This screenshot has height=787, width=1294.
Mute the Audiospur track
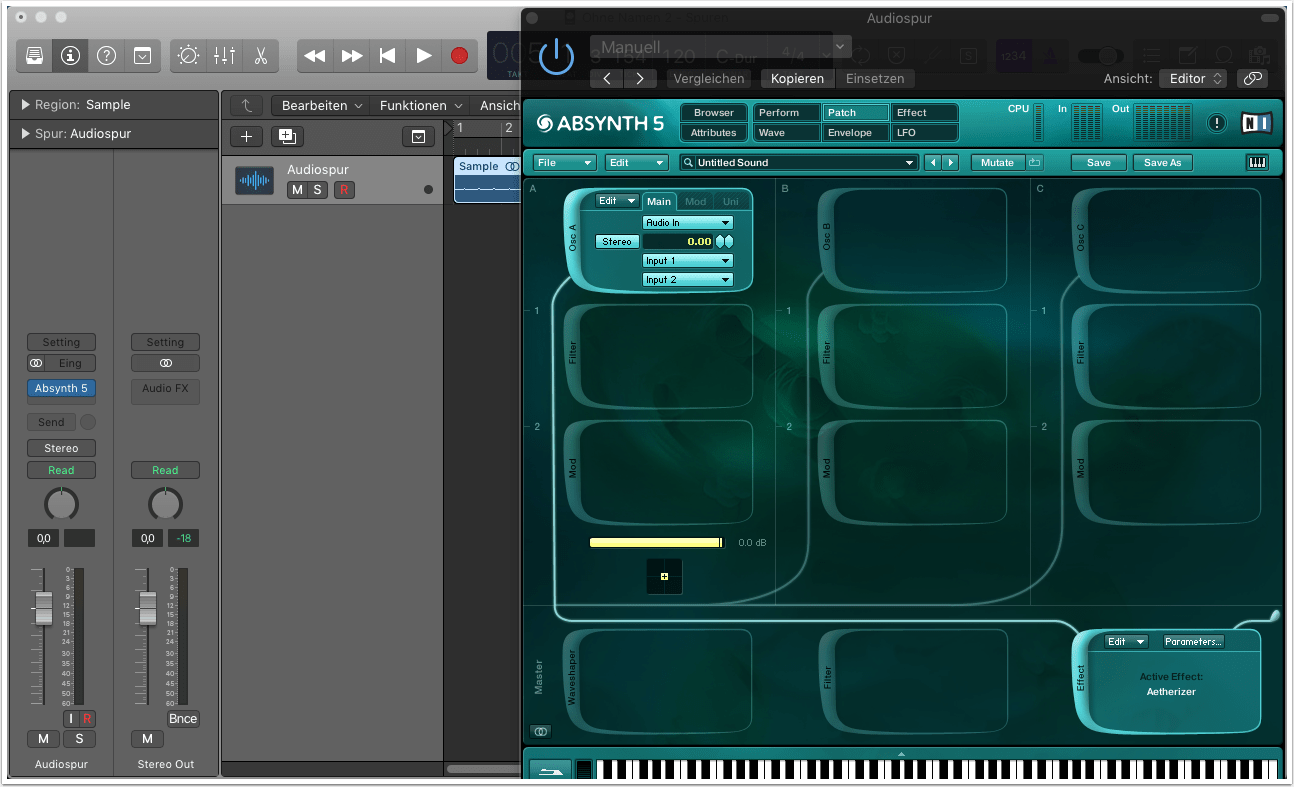click(297, 190)
